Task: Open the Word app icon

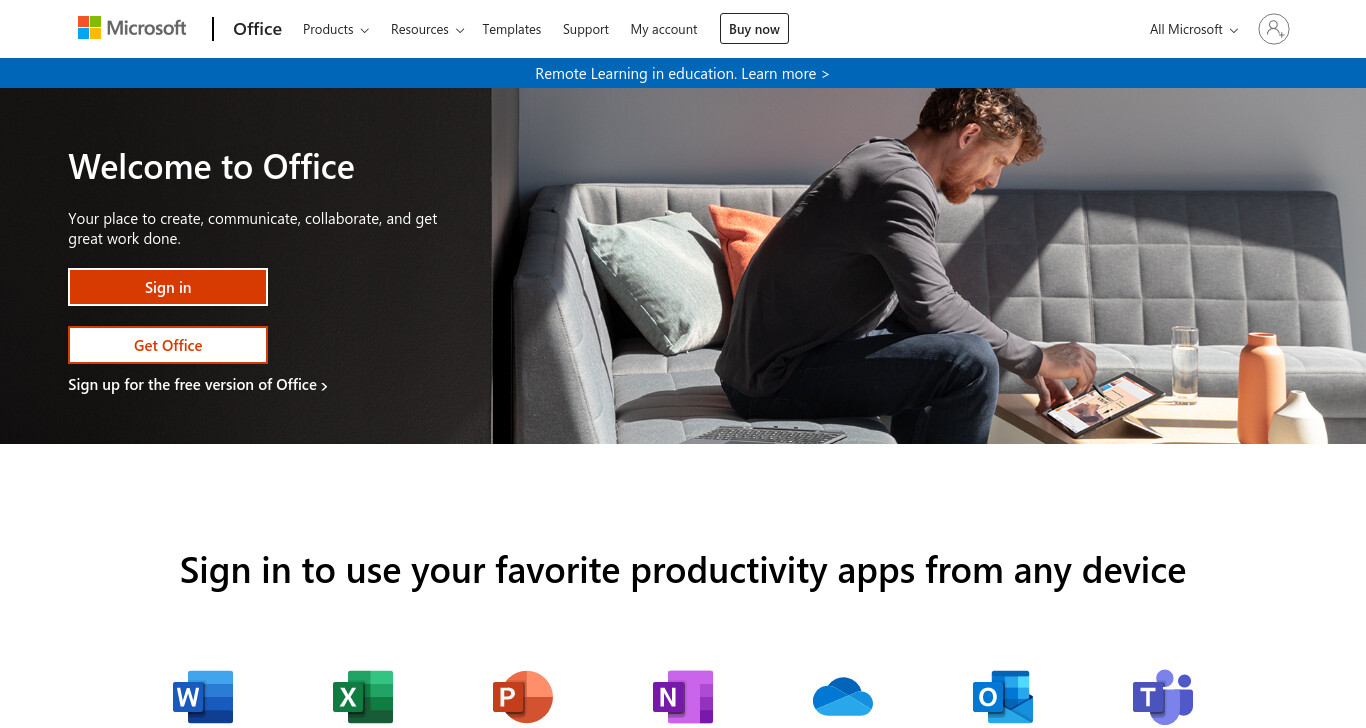Action: coord(203,697)
